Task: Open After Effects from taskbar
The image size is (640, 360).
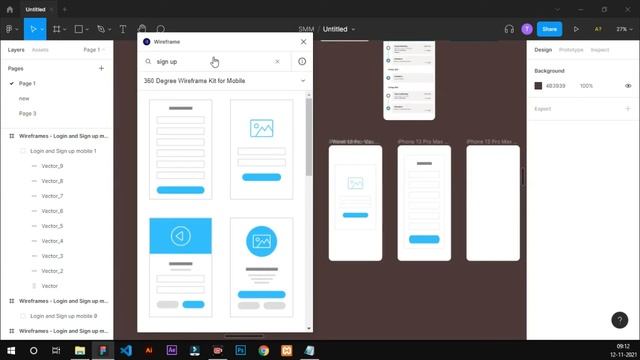Action: coord(172,351)
